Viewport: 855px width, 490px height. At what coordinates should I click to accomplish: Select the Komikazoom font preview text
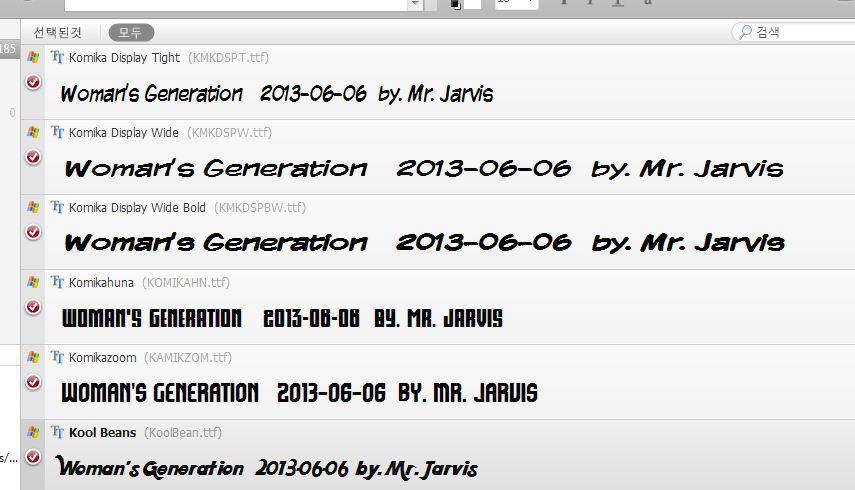pyautogui.click(x=299, y=392)
